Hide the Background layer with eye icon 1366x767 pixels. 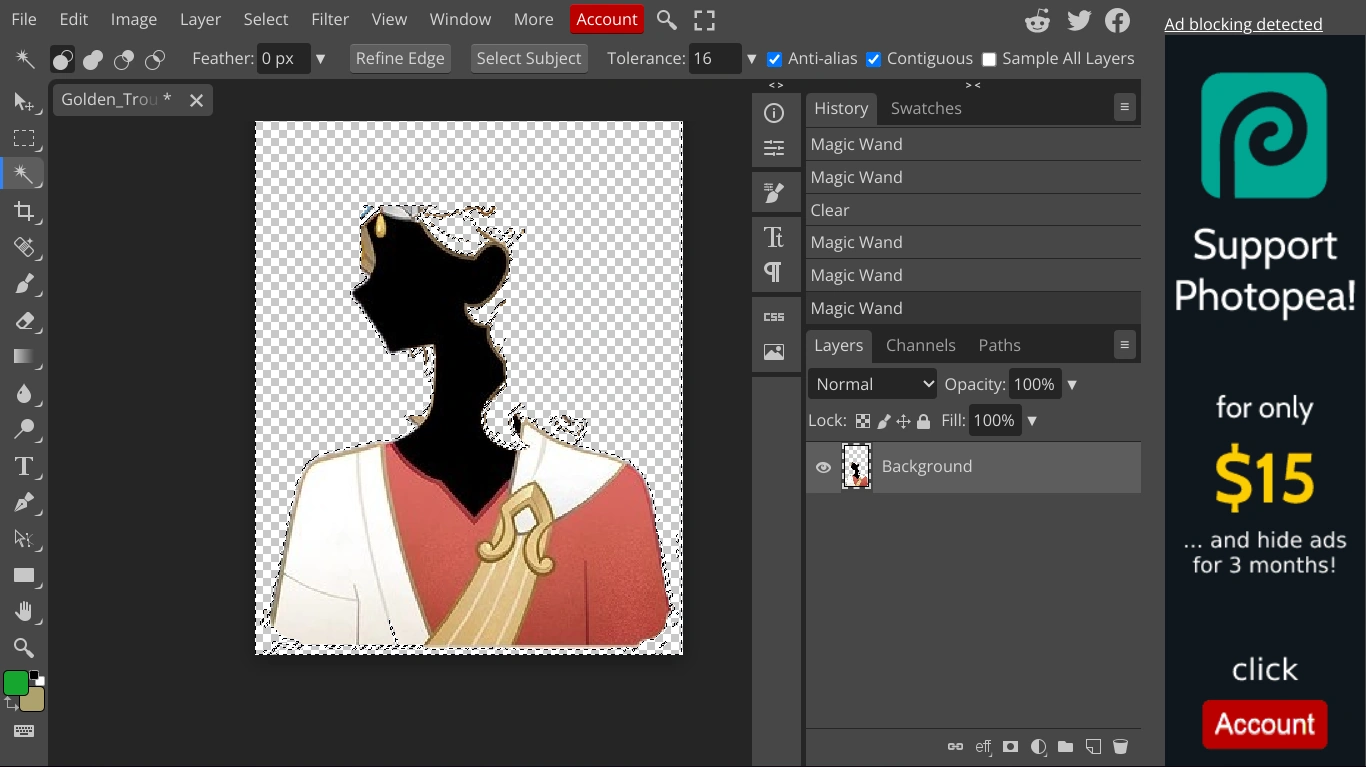click(823, 467)
